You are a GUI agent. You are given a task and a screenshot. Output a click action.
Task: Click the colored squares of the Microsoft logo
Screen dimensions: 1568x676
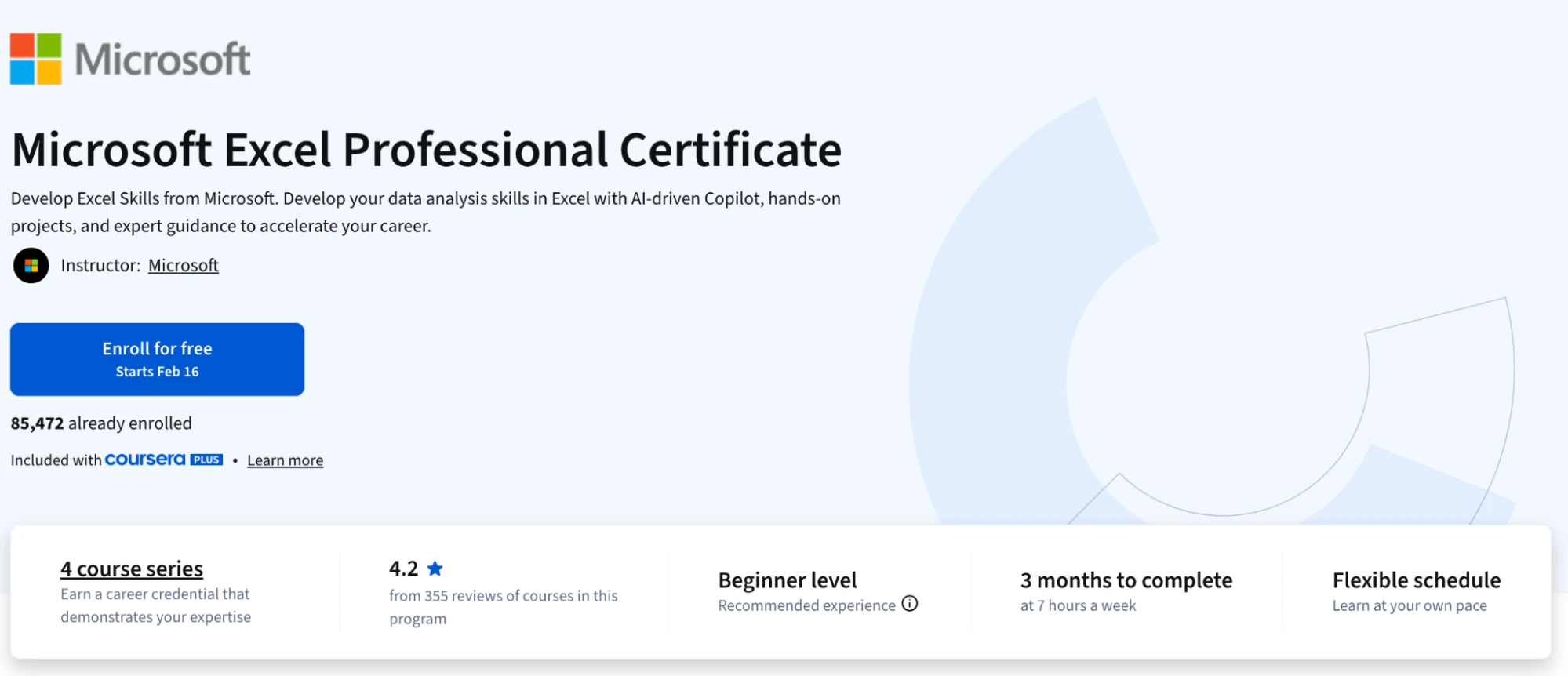point(35,57)
